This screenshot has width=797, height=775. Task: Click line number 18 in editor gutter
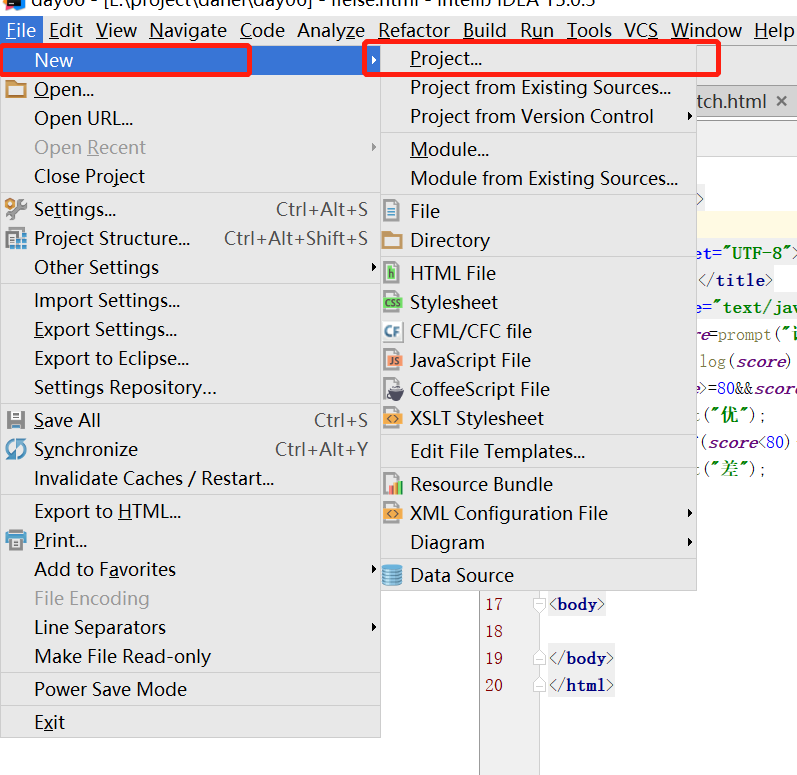pyautogui.click(x=494, y=631)
